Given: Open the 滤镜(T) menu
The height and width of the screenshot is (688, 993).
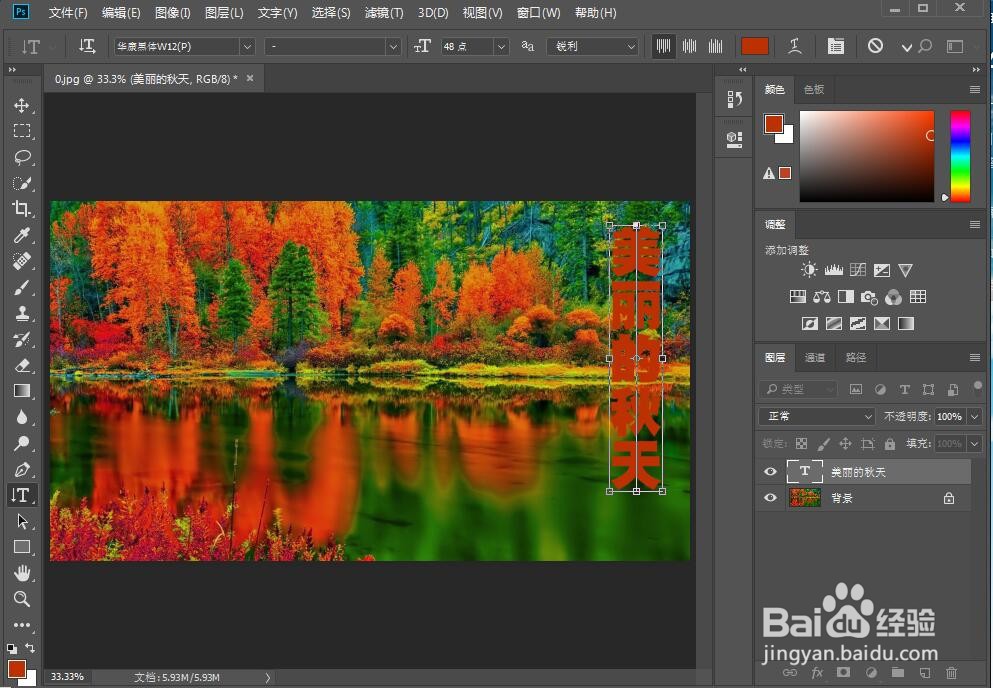Looking at the screenshot, I should [x=384, y=13].
